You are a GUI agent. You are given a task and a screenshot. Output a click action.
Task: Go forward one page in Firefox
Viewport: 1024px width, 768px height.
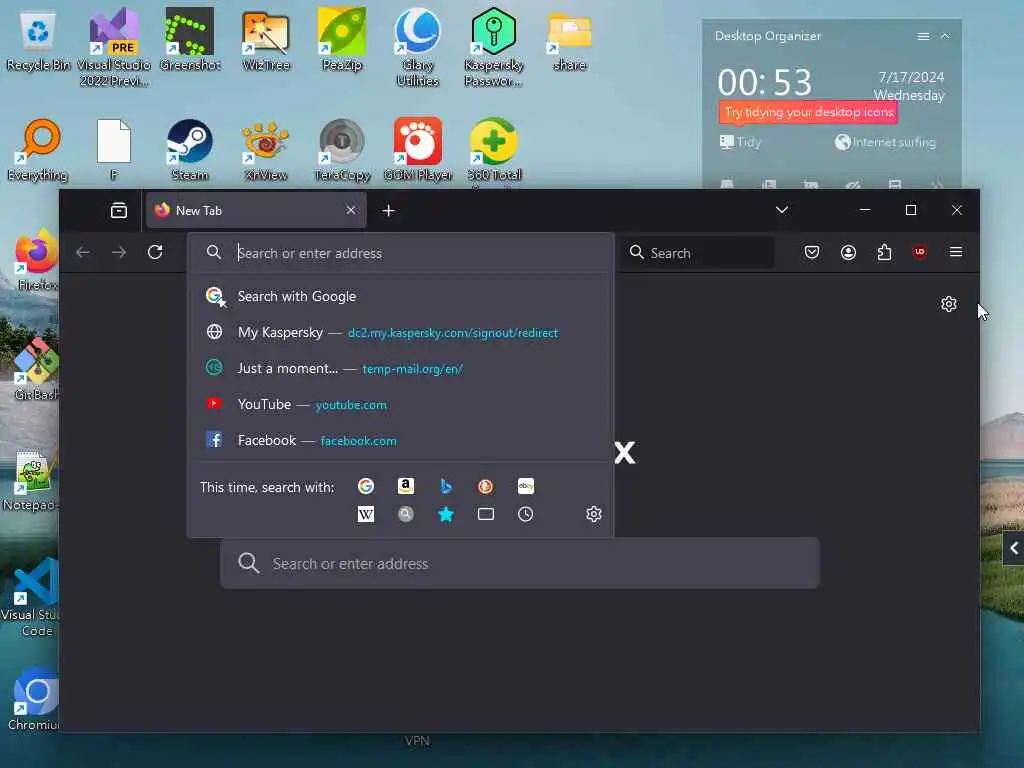tap(119, 252)
